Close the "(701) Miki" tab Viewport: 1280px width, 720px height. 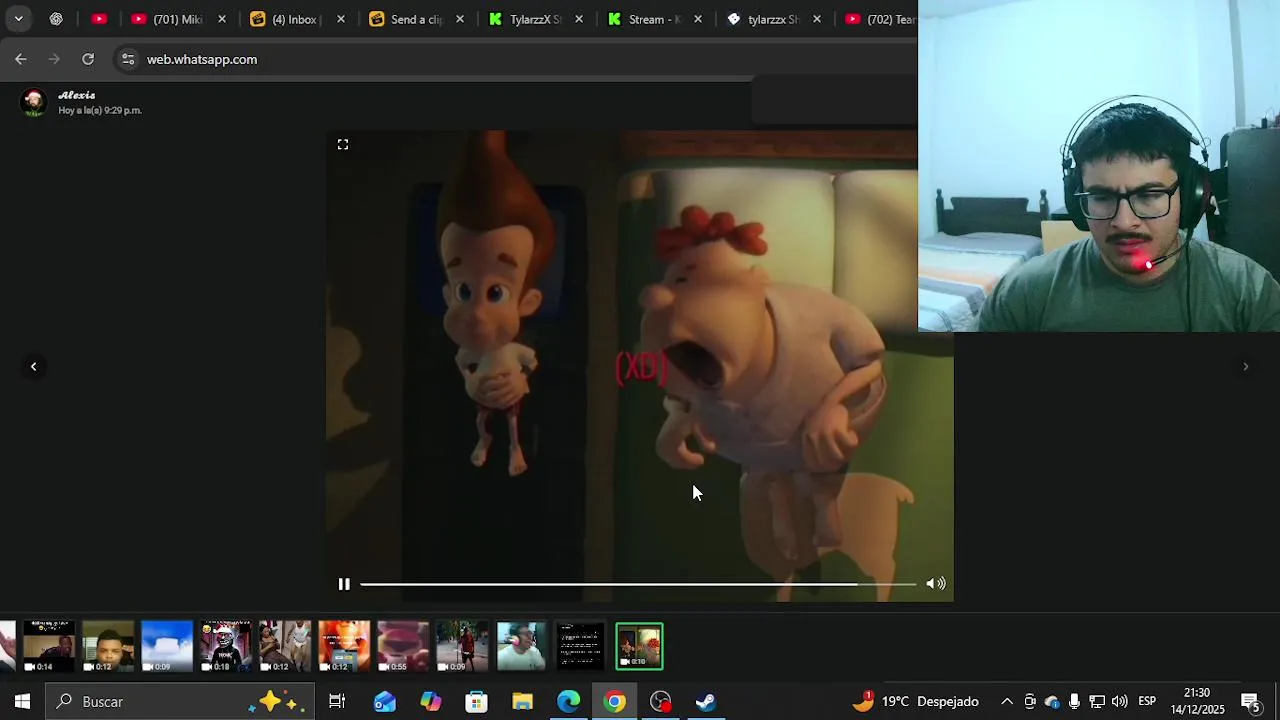(x=222, y=19)
